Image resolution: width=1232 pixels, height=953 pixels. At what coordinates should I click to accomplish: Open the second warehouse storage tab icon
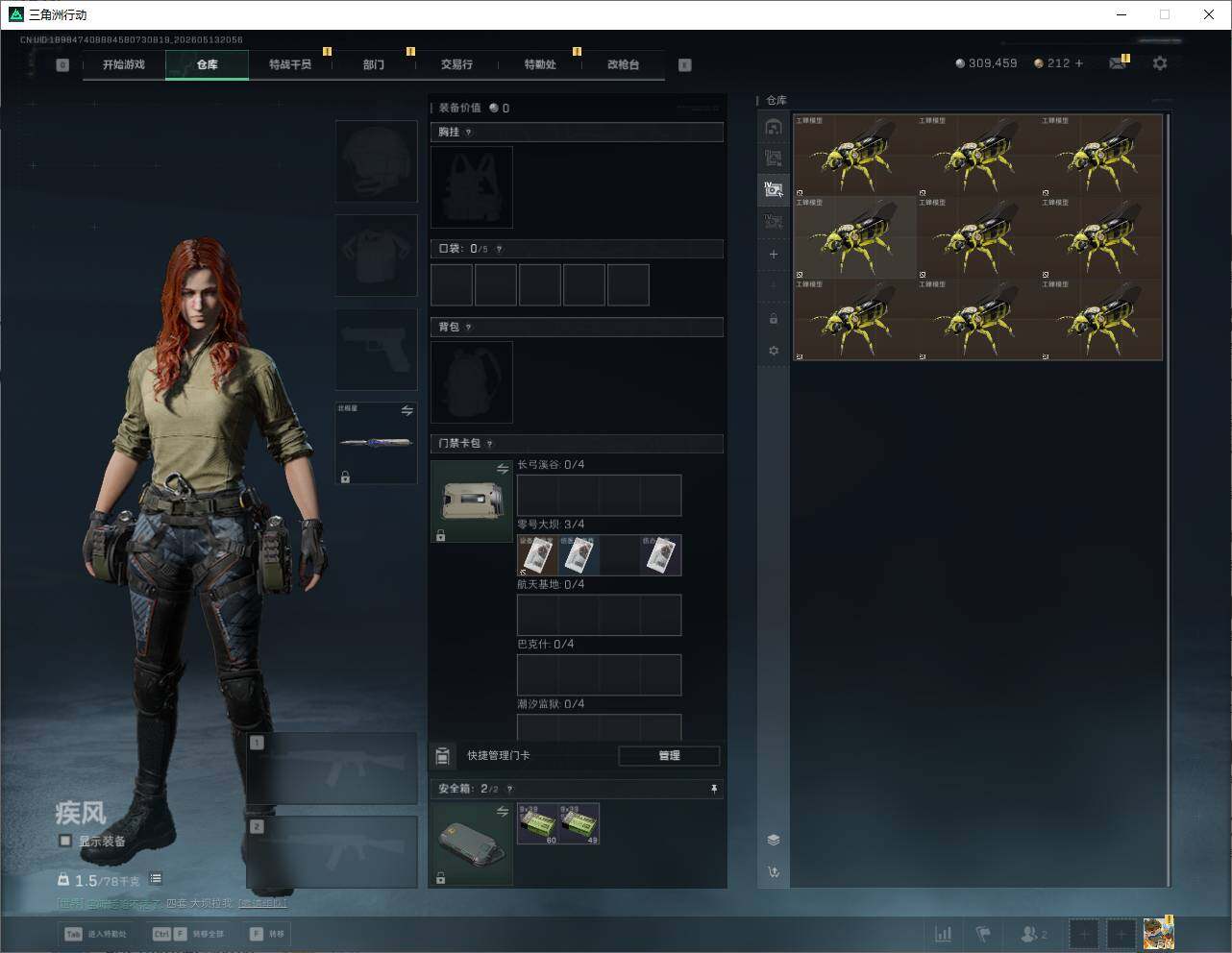coord(774,159)
